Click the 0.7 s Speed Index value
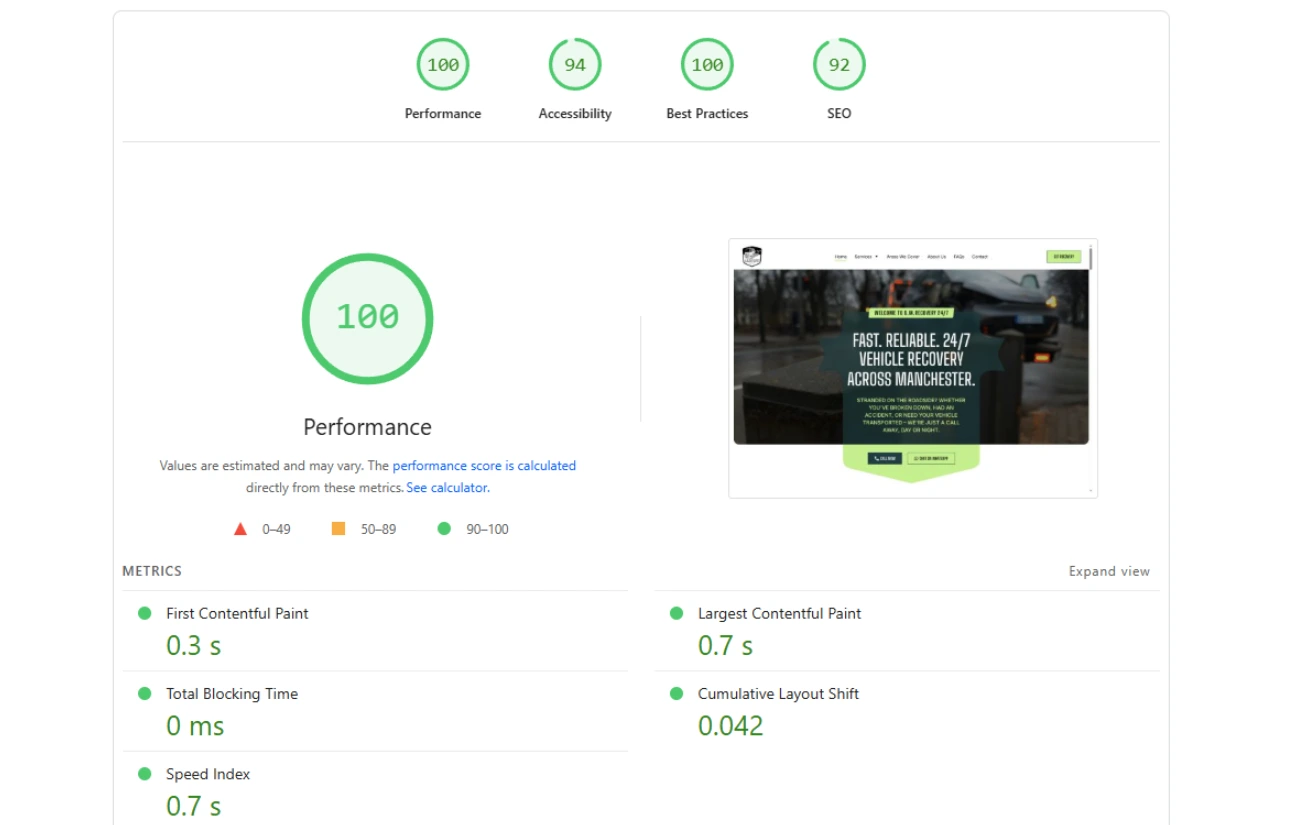The width and height of the screenshot is (1289, 825). pos(194,806)
